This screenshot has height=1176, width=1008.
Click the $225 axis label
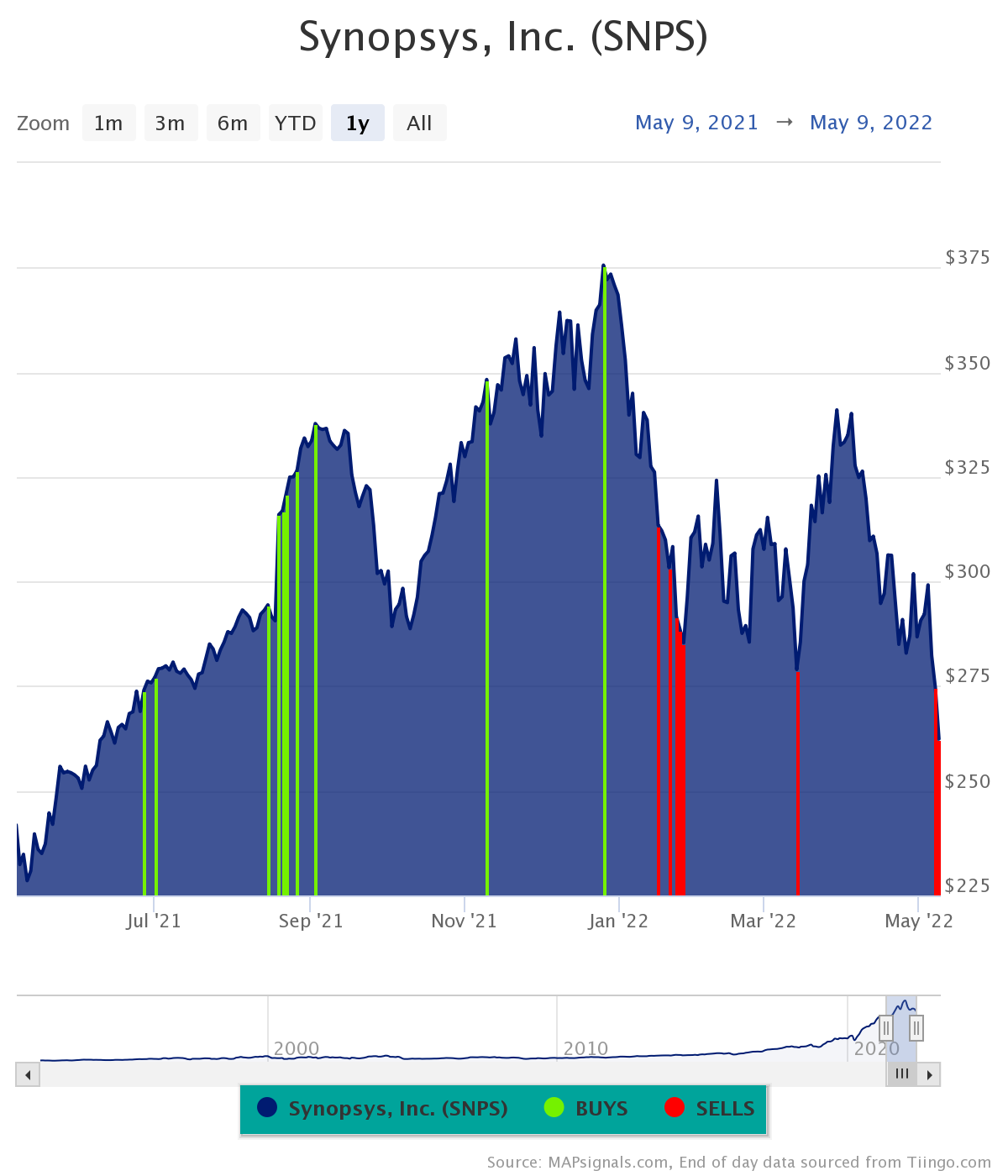968,885
